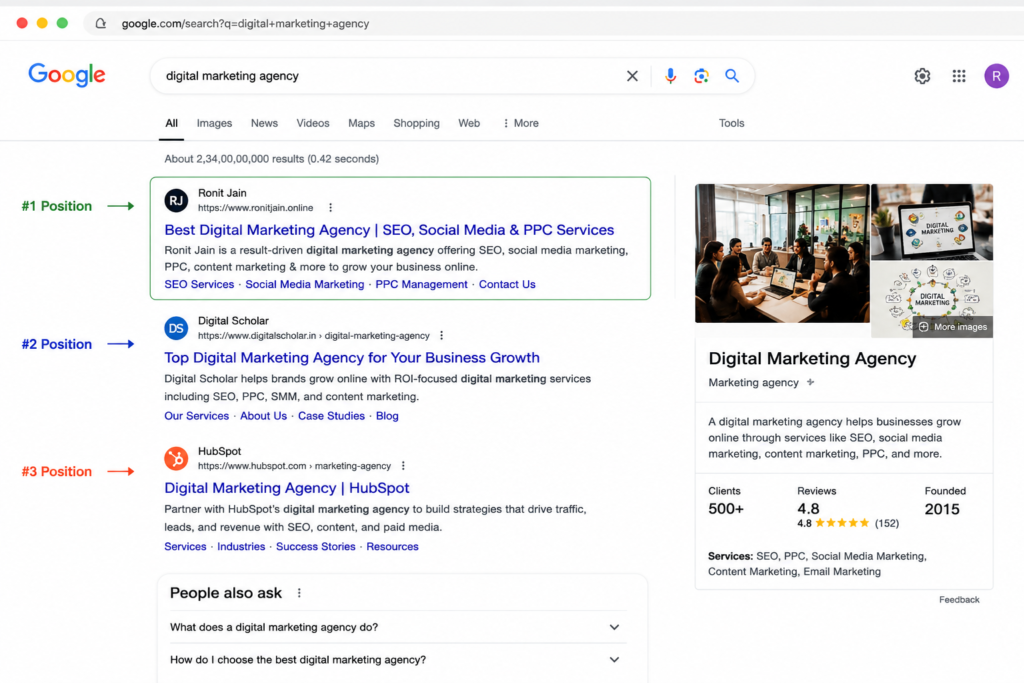This screenshot has width=1024, height=683.
Task: Open Google settings gear icon
Action: point(922,76)
